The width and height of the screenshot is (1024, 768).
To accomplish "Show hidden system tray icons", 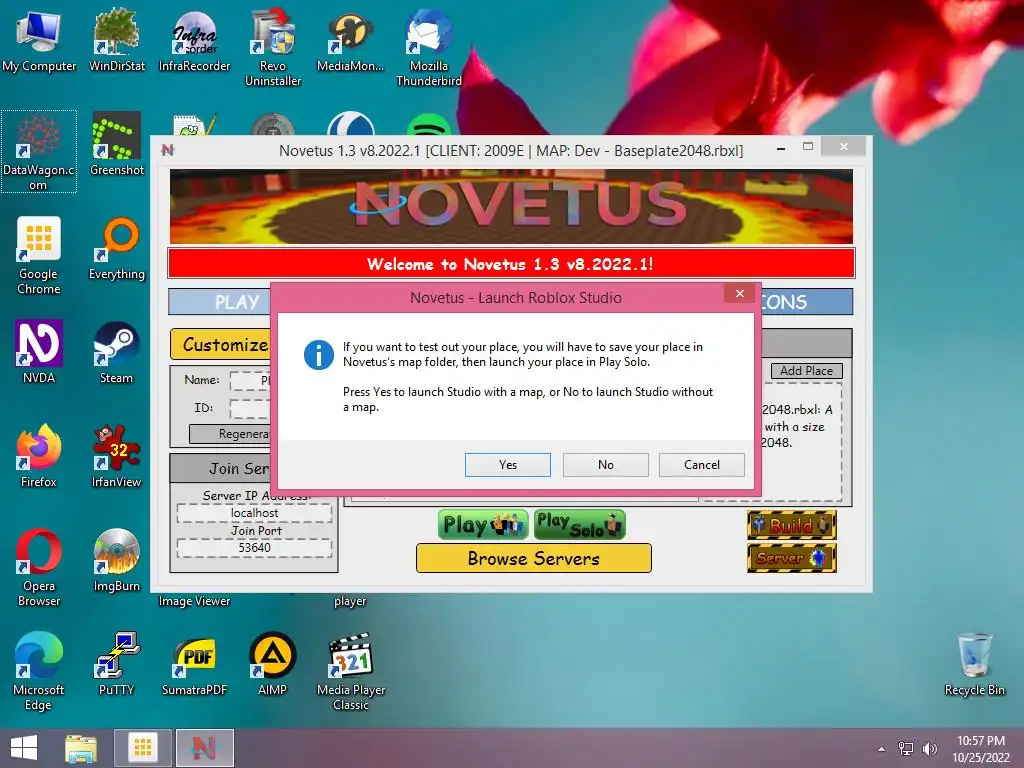I will [882, 749].
